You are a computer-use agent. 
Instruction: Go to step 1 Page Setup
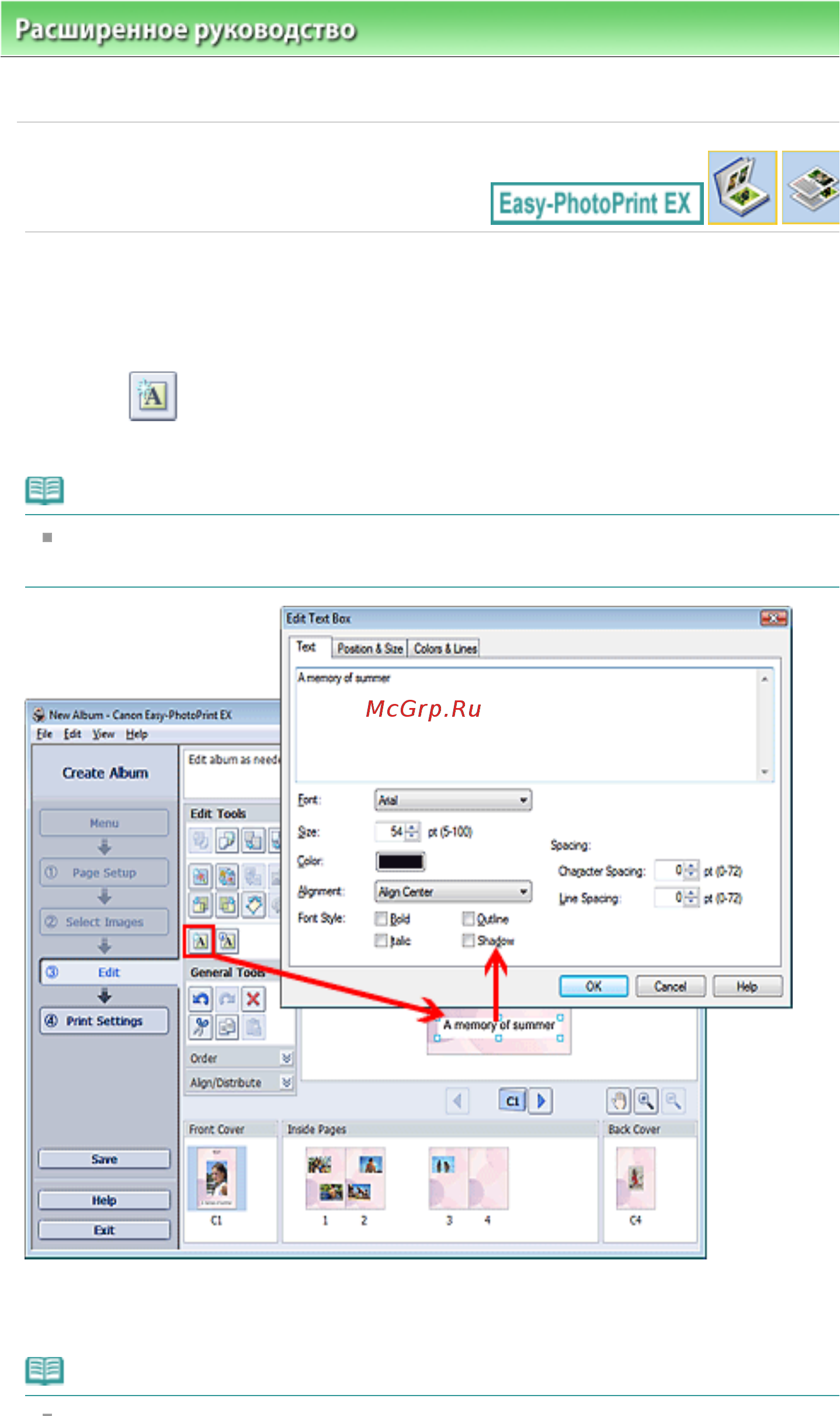pos(105,873)
